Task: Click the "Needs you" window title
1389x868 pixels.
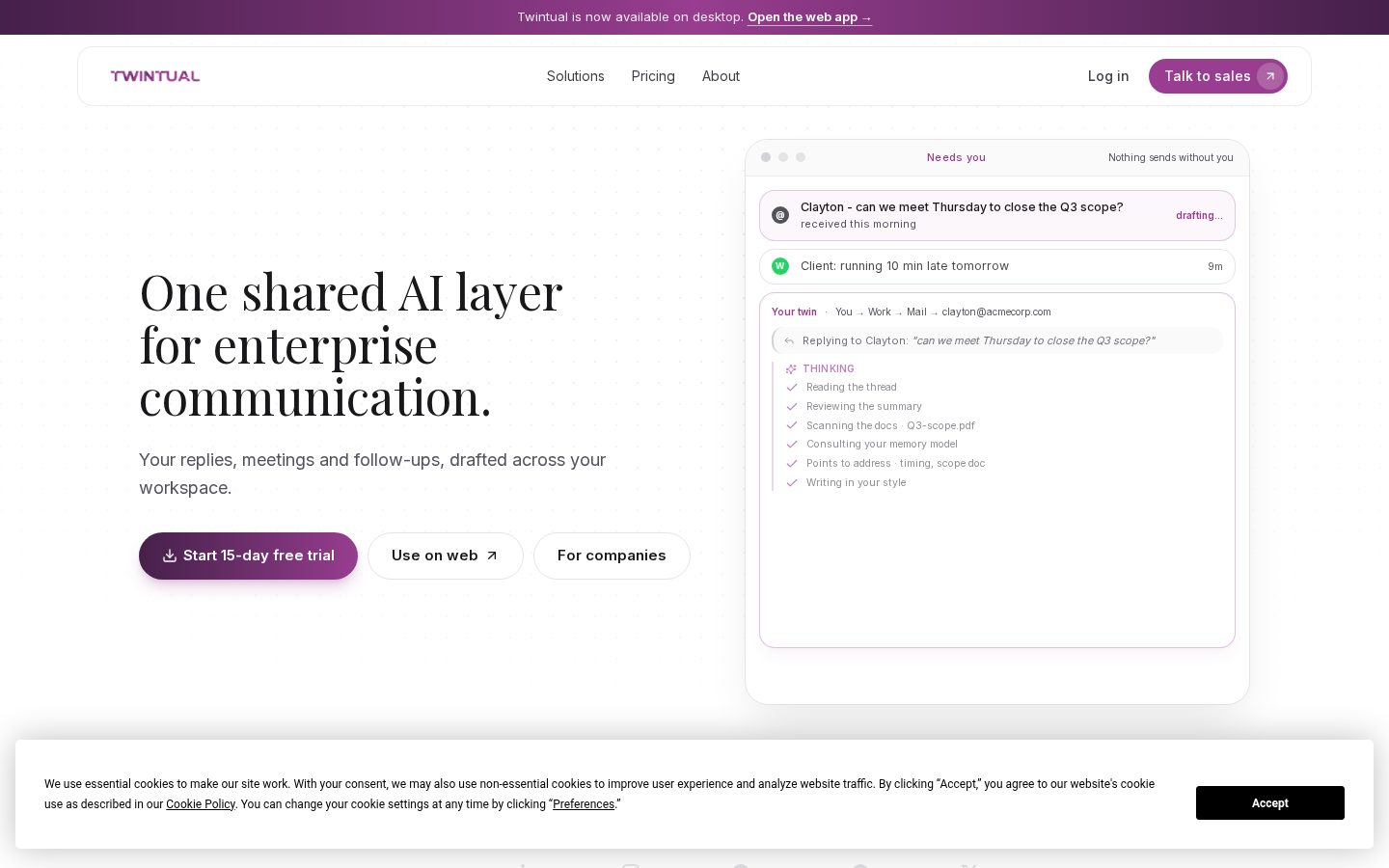Action: 956,157
